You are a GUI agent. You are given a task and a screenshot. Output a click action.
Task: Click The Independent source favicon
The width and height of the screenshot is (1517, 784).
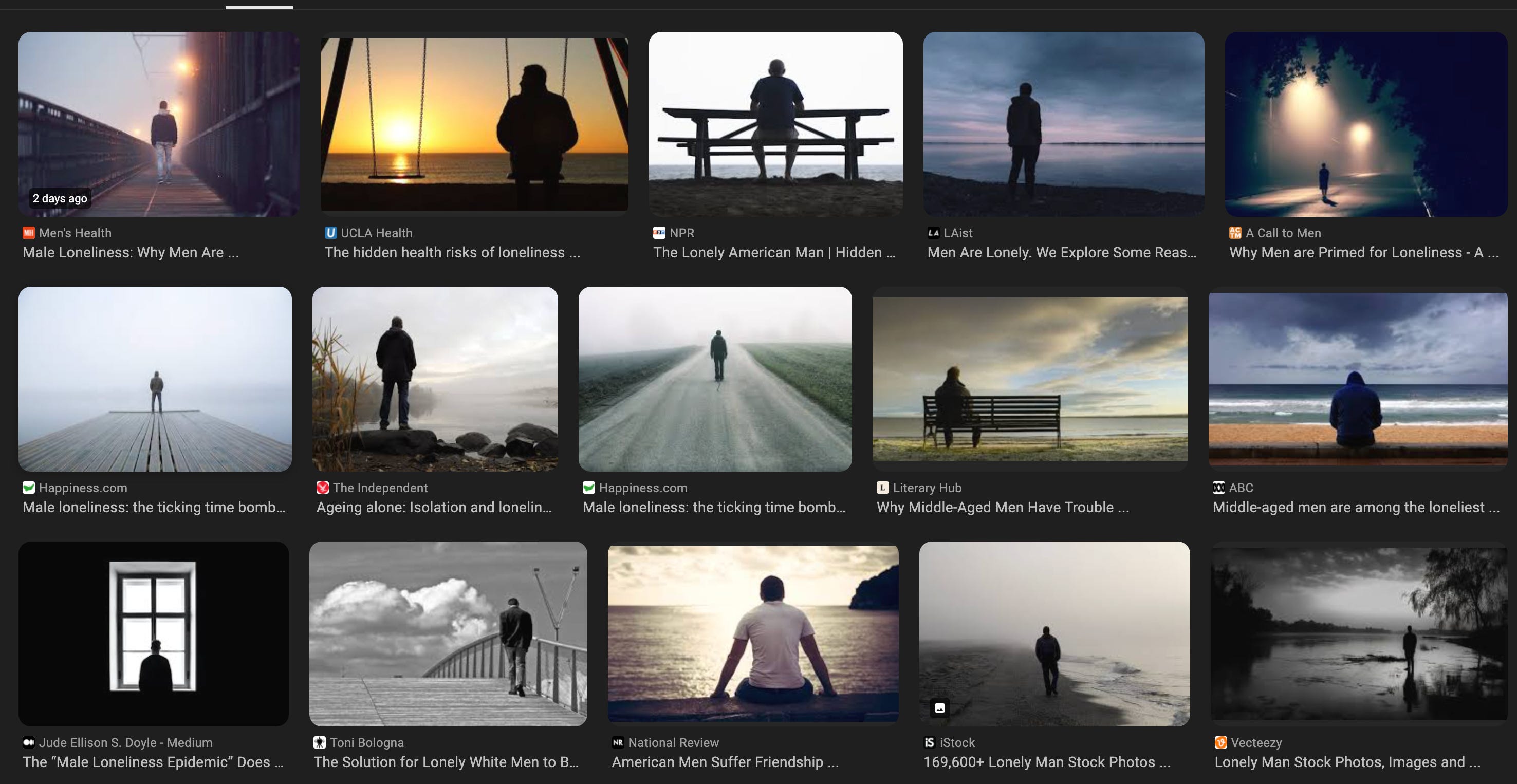pyautogui.click(x=322, y=488)
